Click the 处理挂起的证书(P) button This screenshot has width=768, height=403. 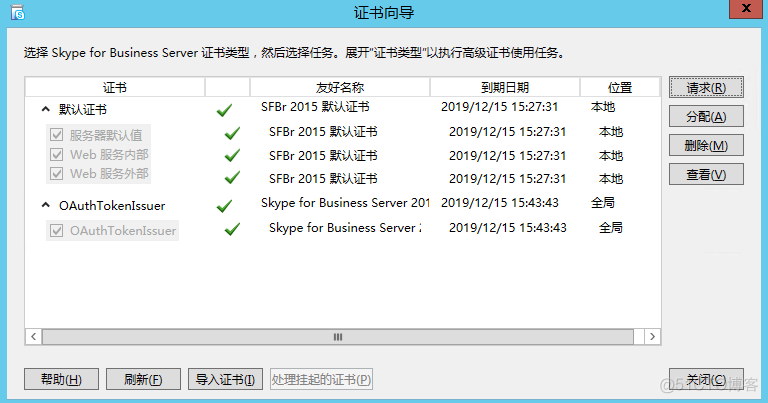[321, 379]
